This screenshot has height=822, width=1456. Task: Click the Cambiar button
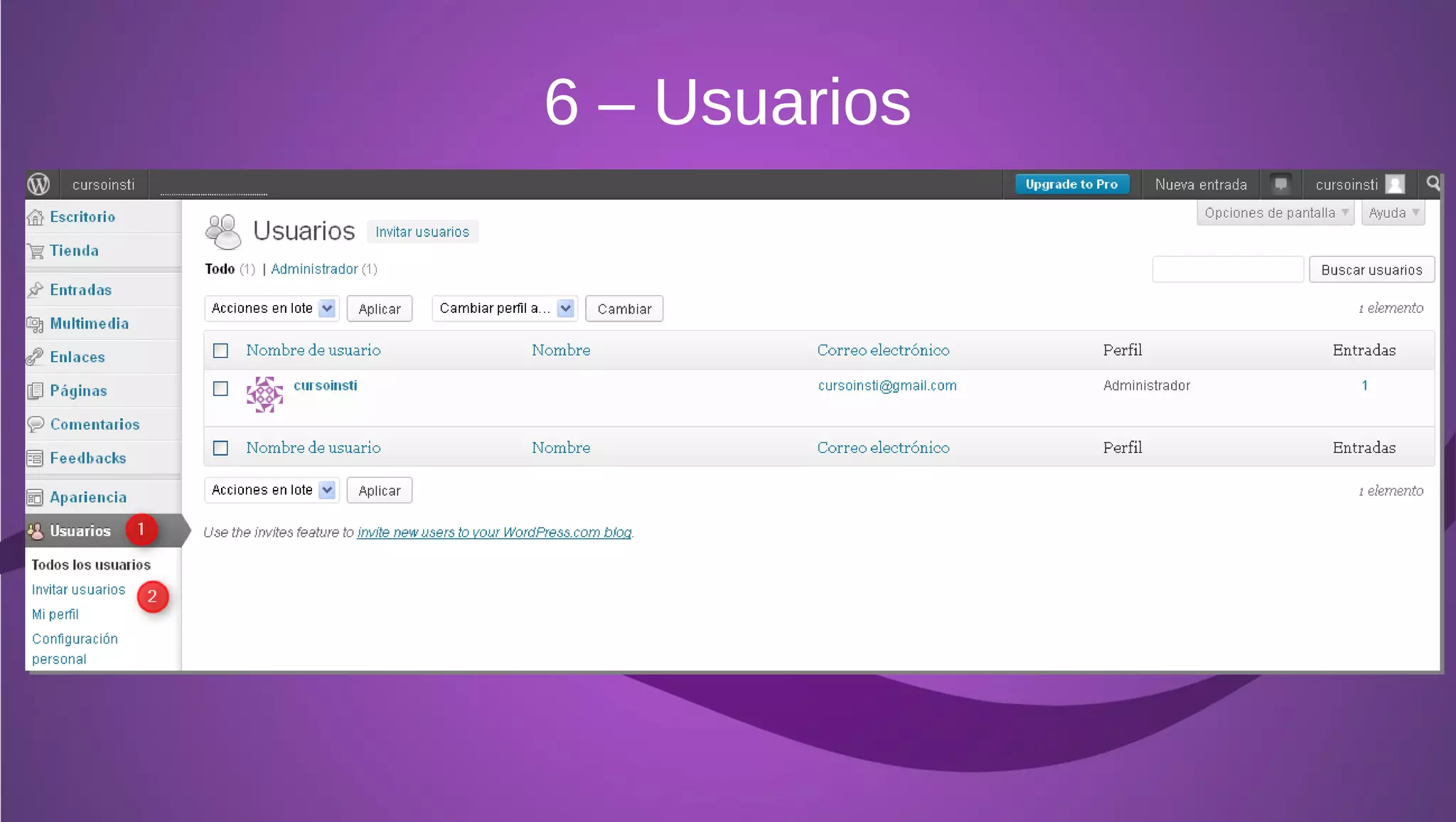click(624, 309)
